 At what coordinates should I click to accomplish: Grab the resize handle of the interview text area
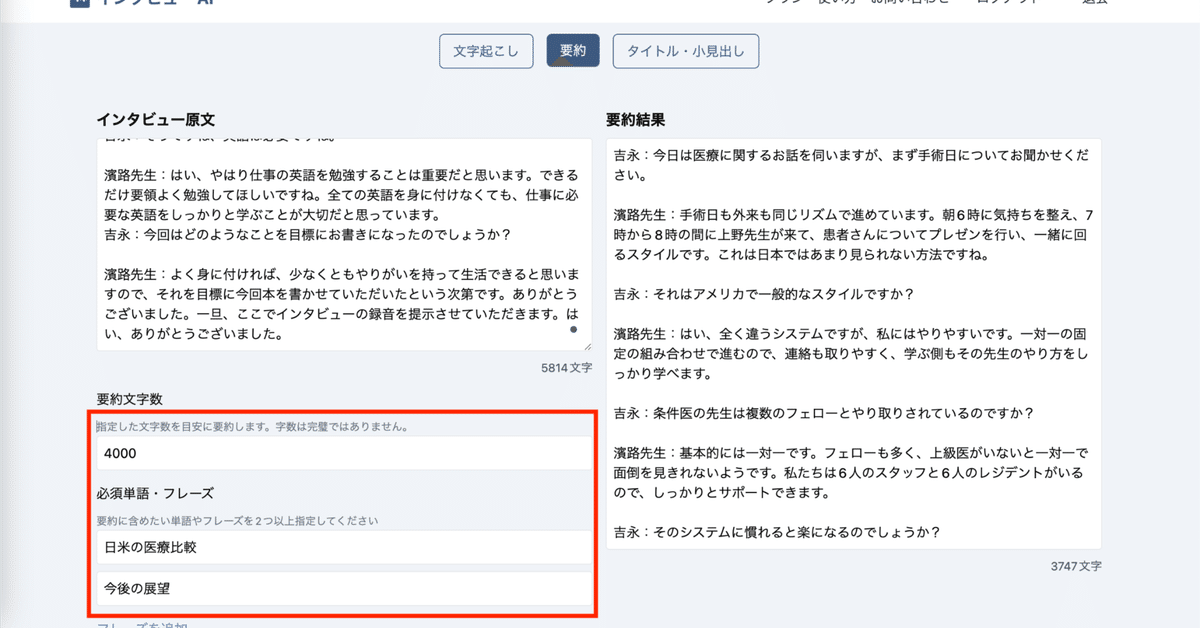pyautogui.click(x=586, y=345)
